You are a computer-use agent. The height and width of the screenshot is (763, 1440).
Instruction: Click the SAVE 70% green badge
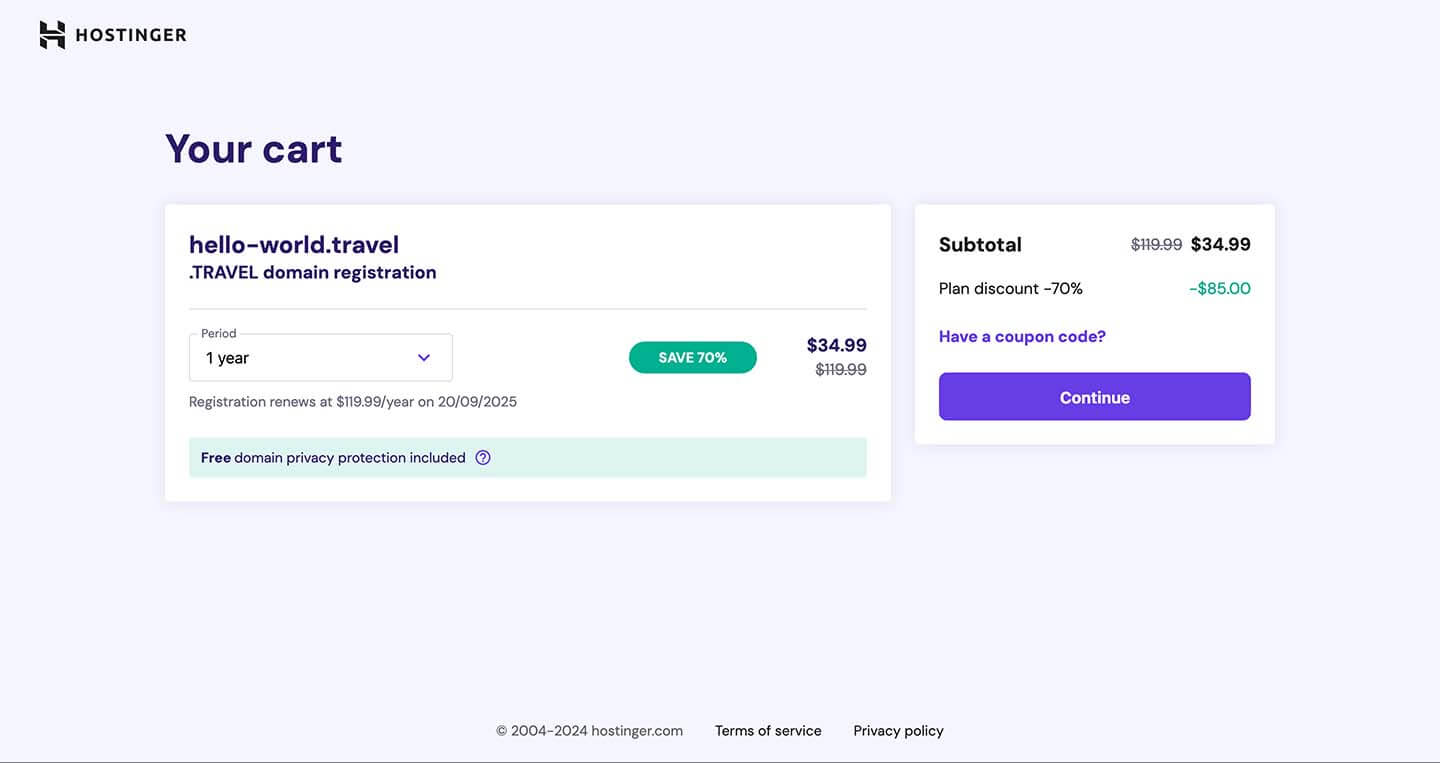pos(693,358)
